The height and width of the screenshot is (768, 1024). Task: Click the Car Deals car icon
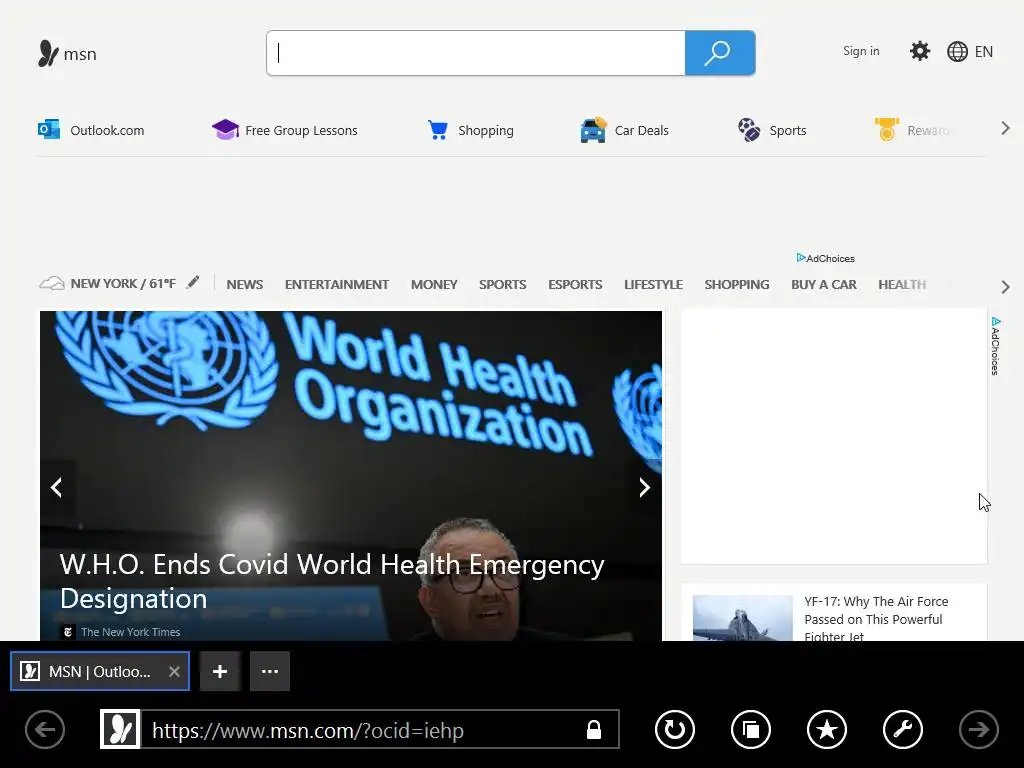pos(593,130)
